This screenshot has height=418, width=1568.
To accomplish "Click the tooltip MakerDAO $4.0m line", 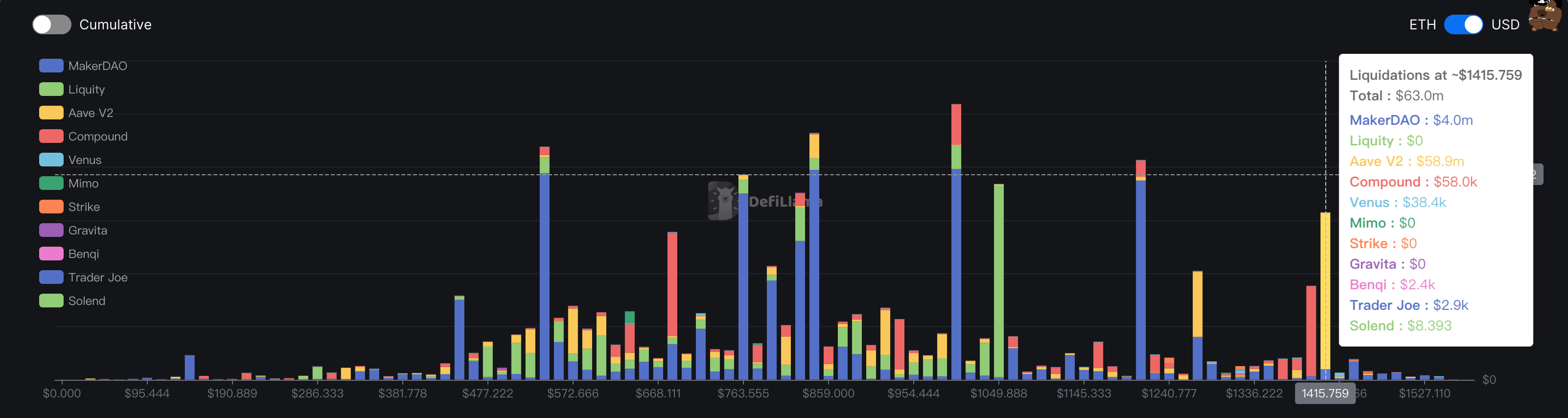I will point(1411,120).
